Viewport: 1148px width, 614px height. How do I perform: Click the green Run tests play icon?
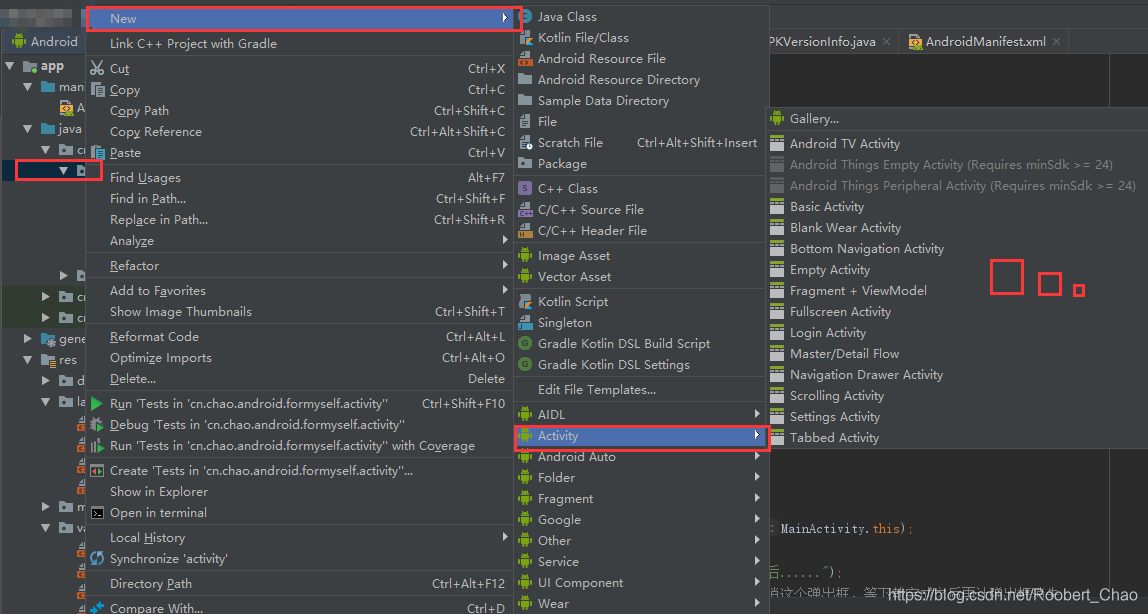click(x=97, y=403)
